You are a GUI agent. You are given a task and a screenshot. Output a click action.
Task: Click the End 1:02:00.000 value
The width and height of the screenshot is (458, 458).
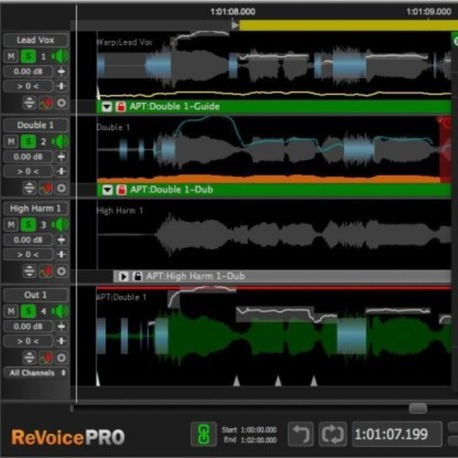pos(259,440)
